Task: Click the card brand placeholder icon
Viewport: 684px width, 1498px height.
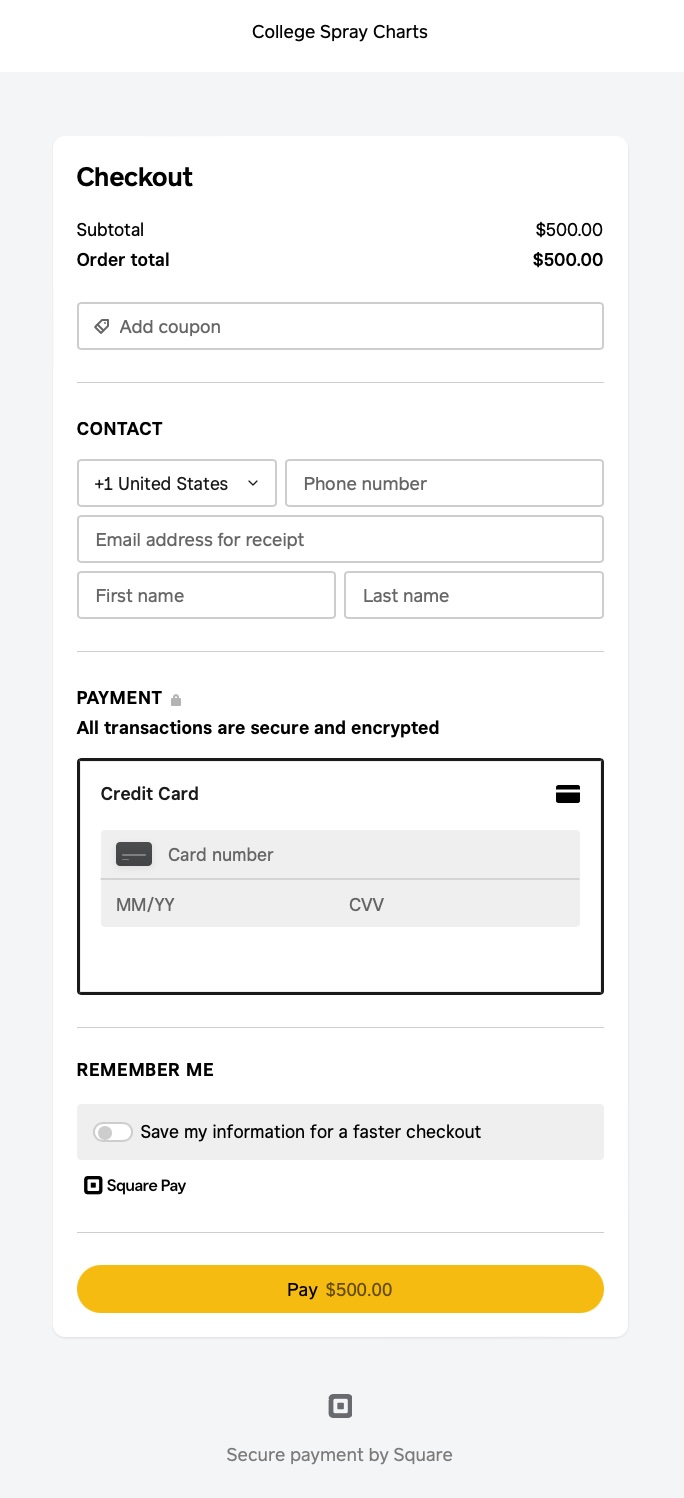Action: [x=134, y=855]
